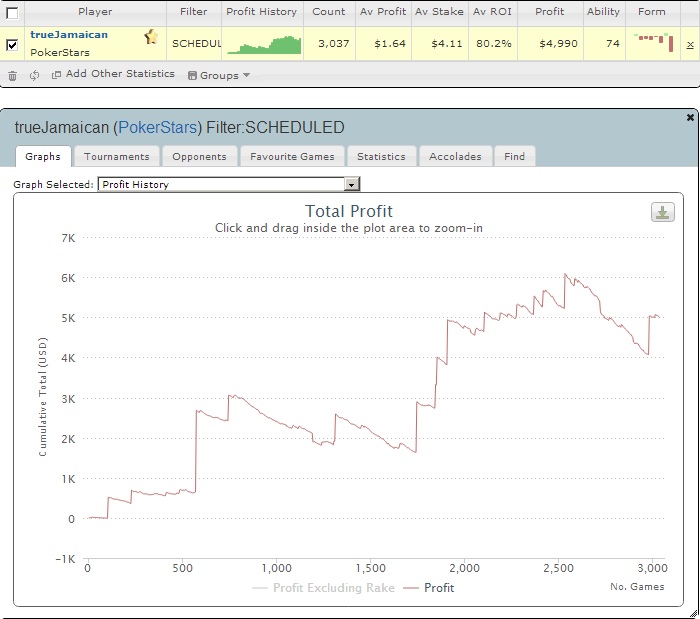Click the trash delete icon below the table
This screenshot has width=700, height=619.
tap(12, 75)
